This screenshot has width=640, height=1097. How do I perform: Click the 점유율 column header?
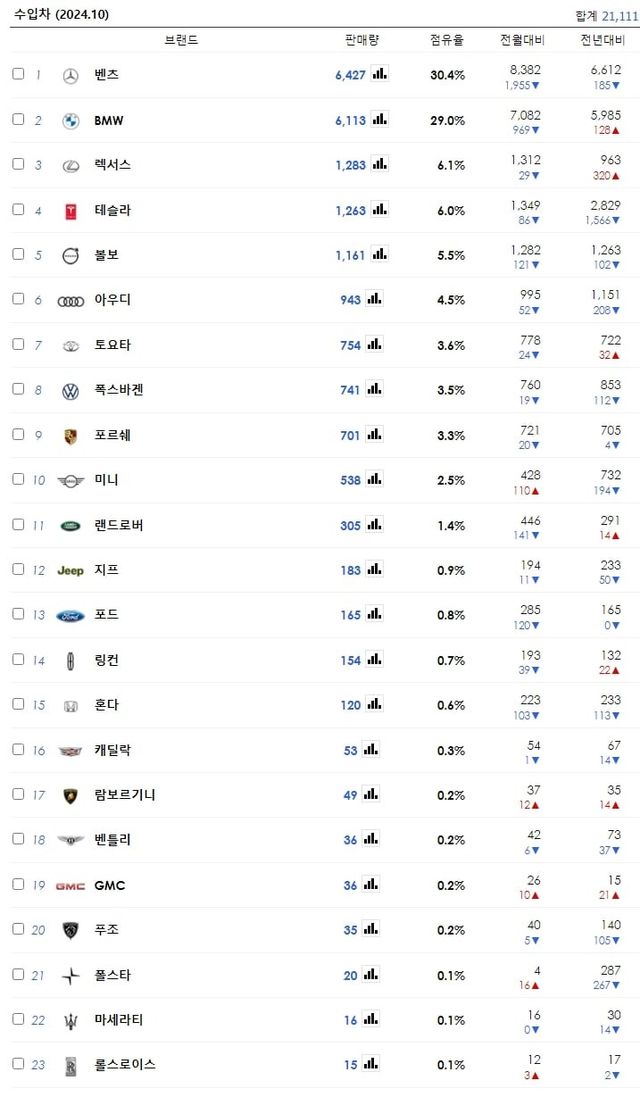447,40
